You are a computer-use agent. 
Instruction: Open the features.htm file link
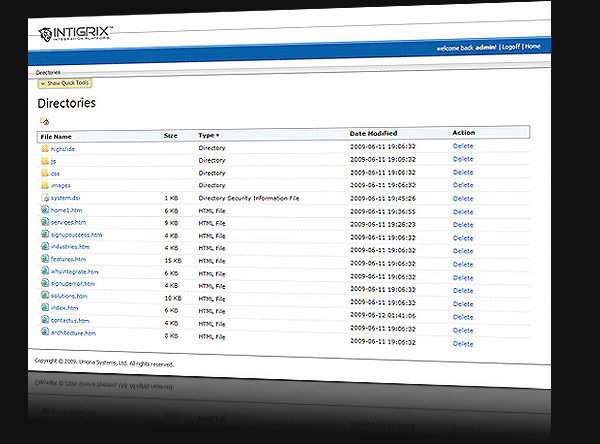pyautogui.click(x=68, y=259)
